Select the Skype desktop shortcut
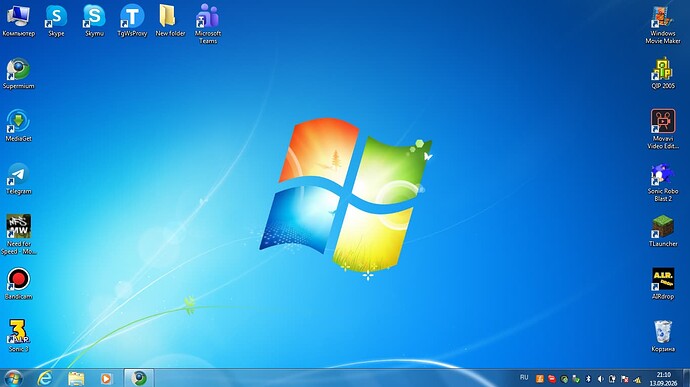 [x=56, y=21]
